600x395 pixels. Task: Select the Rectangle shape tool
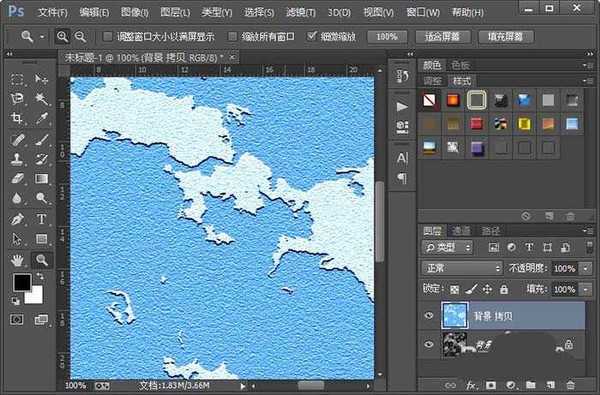click(x=41, y=239)
